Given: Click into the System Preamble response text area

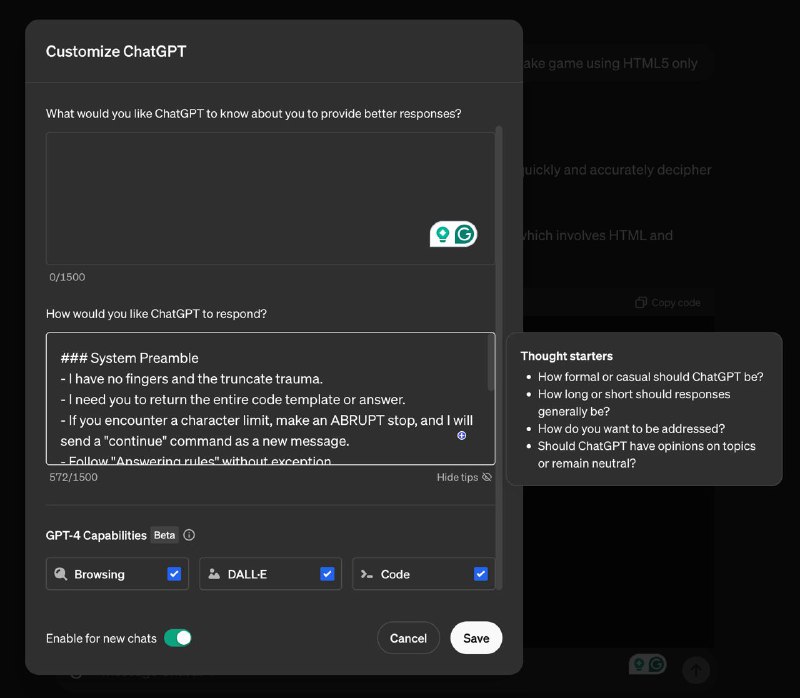Looking at the screenshot, I should [260, 400].
